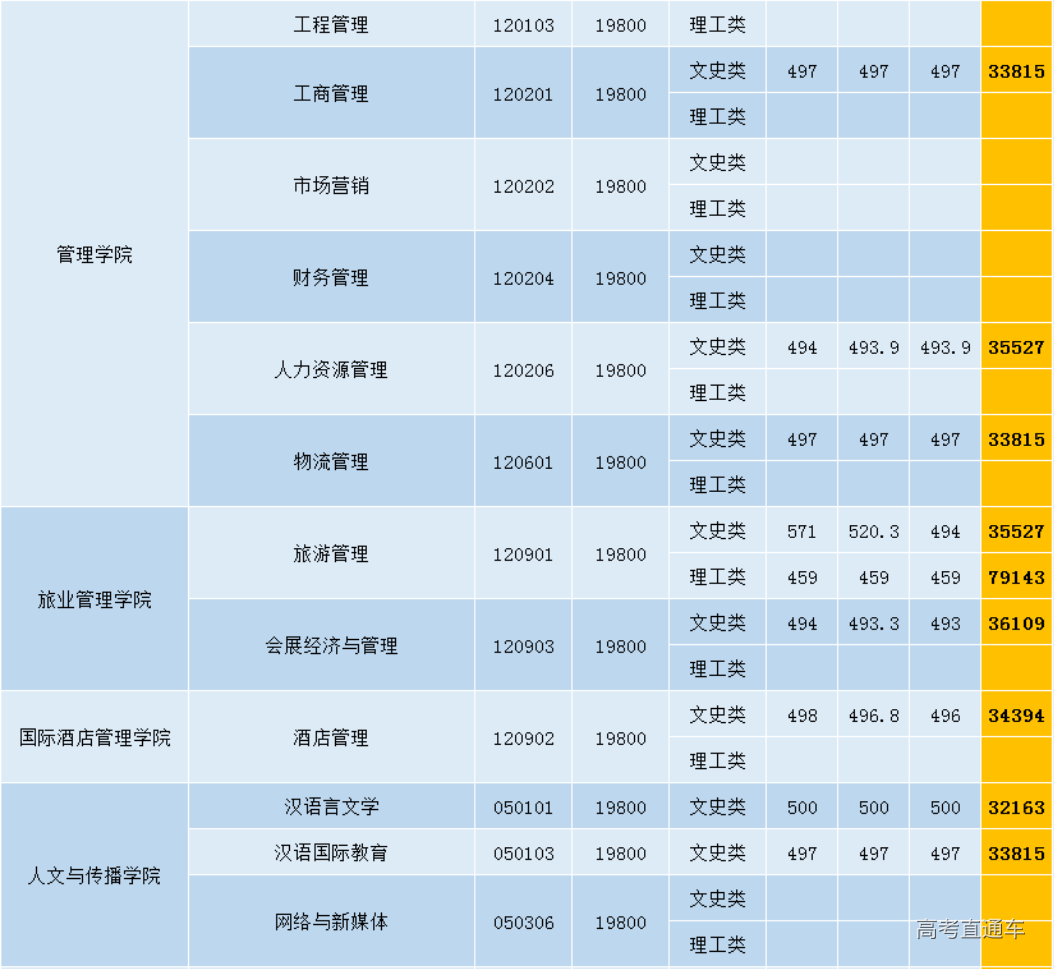Select the 物流管理 major cell

click(x=329, y=462)
